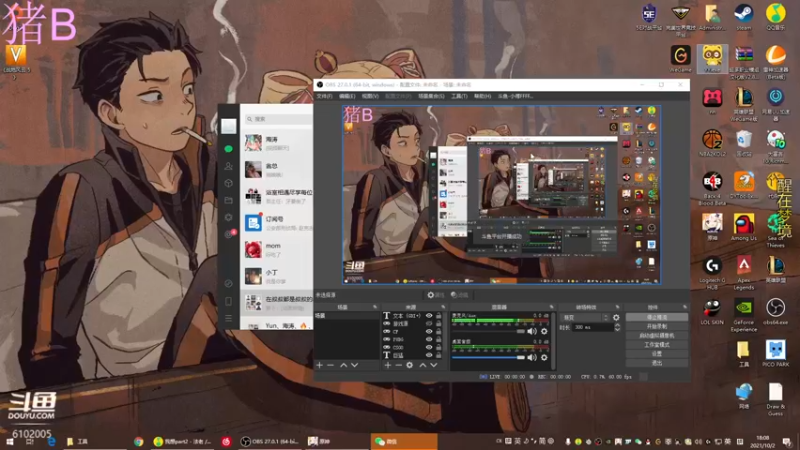Click 启动虚拟摄像机 virtual camera button
This screenshot has width=800, height=450.
pyautogui.click(x=657, y=336)
